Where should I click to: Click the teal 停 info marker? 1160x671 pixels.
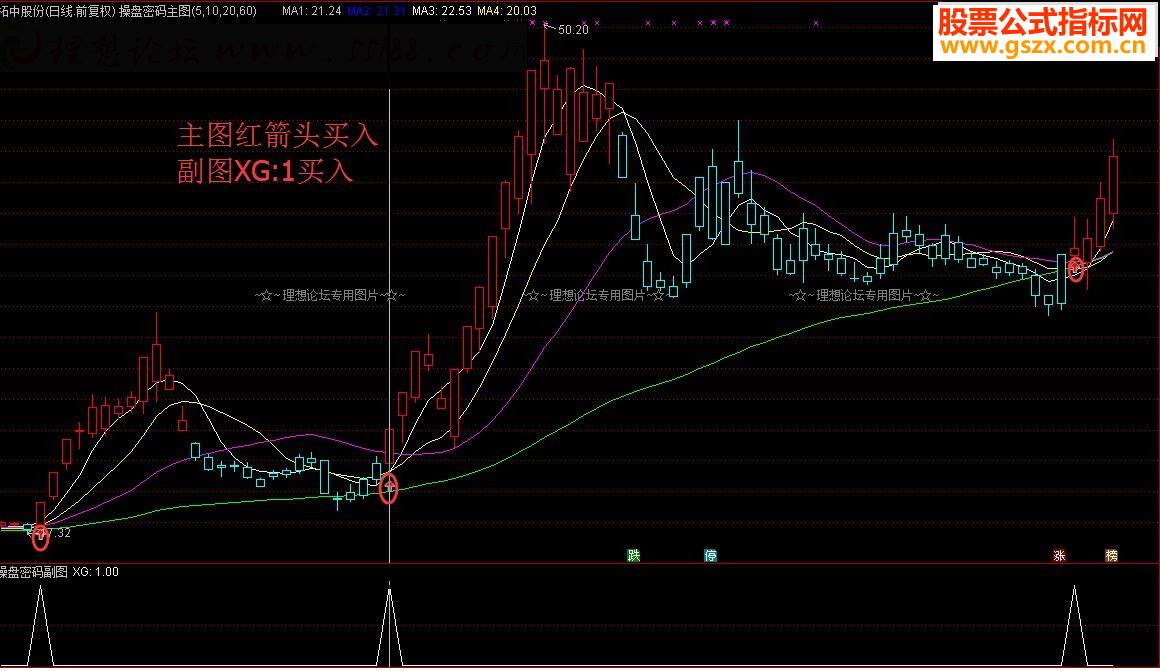(710, 555)
